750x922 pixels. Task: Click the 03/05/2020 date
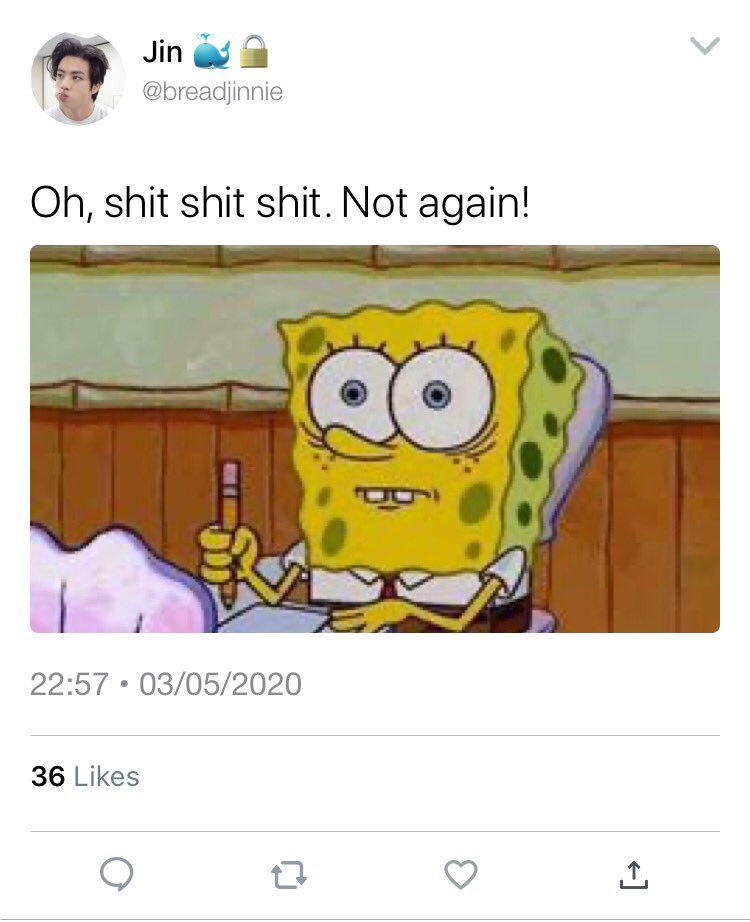coord(221,684)
